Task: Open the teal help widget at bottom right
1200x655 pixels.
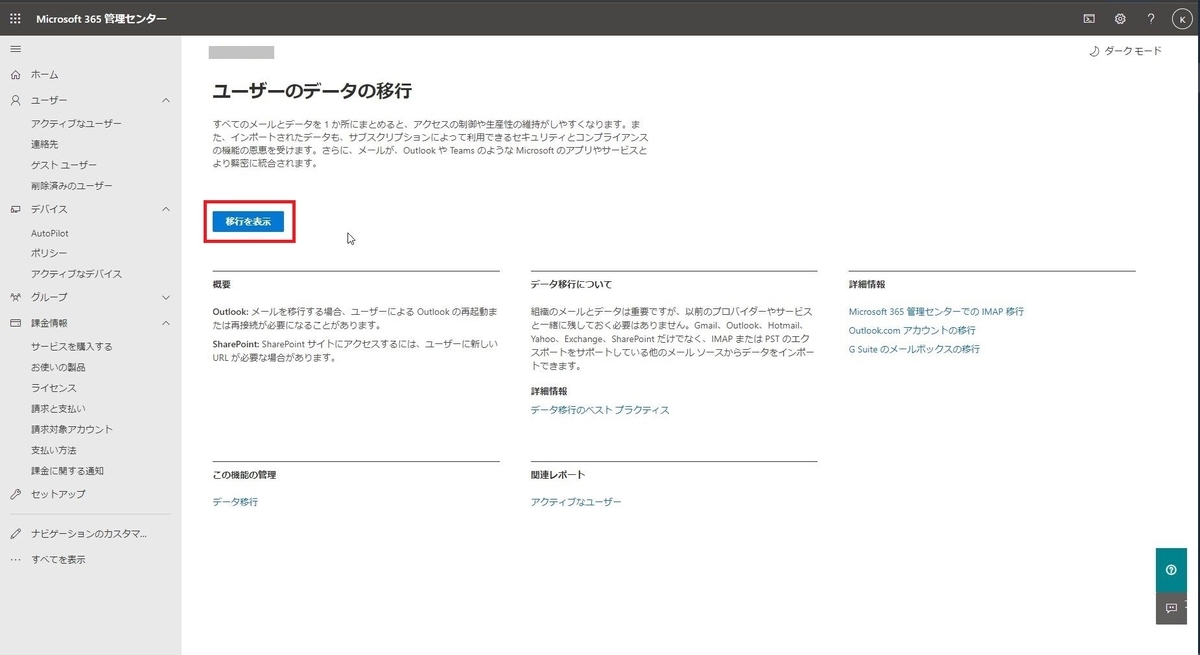Action: [1170, 569]
